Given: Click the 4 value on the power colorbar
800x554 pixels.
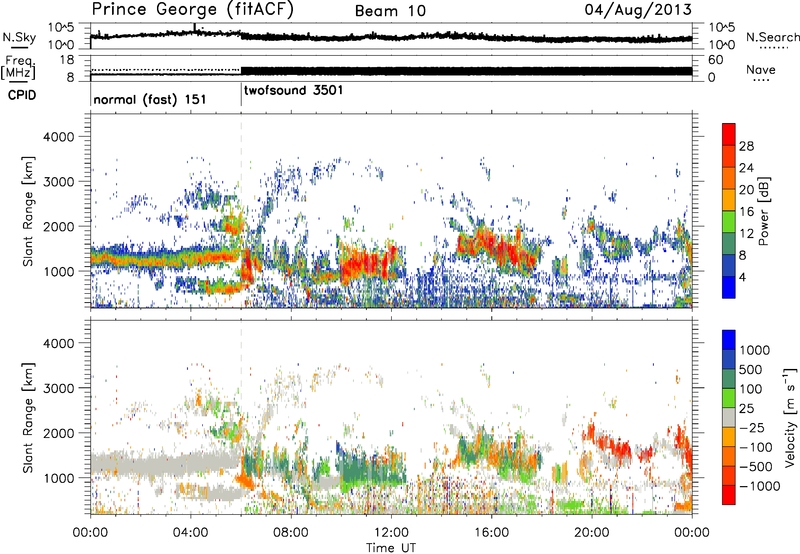Looking at the screenshot, I should (x=742, y=277).
